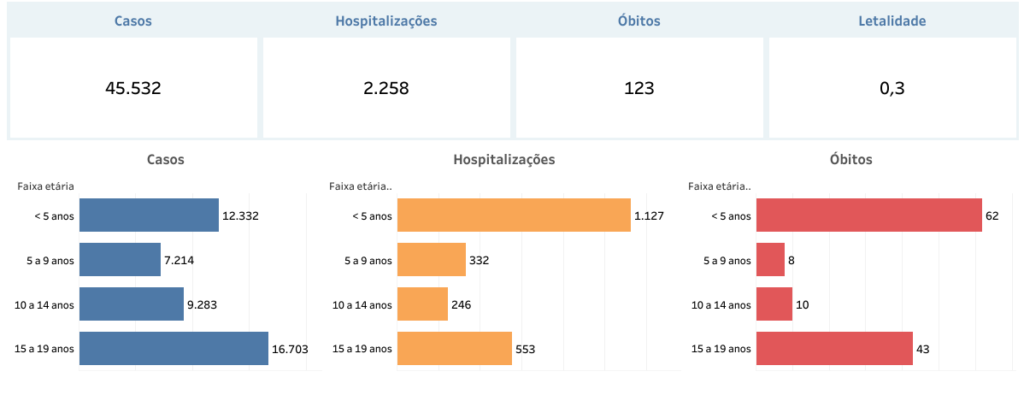
Task: Select the red 10 a 14 anos bar
Action: tap(774, 304)
